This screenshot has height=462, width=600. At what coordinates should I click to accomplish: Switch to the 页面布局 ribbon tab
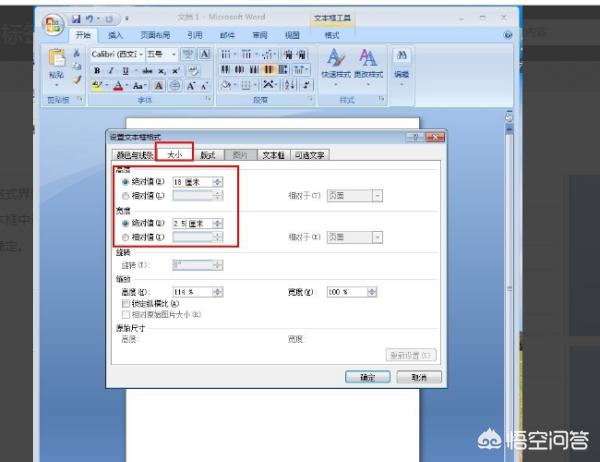(x=155, y=35)
